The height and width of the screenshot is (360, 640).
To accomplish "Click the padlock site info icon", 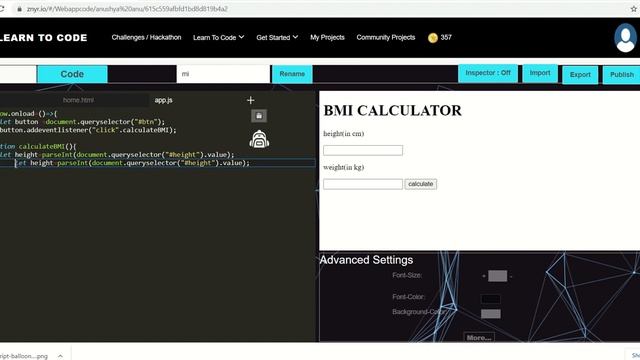I will coord(19,9).
